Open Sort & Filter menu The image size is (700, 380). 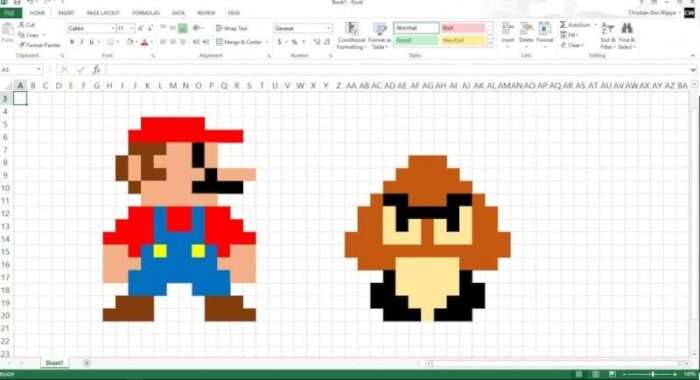tap(608, 36)
